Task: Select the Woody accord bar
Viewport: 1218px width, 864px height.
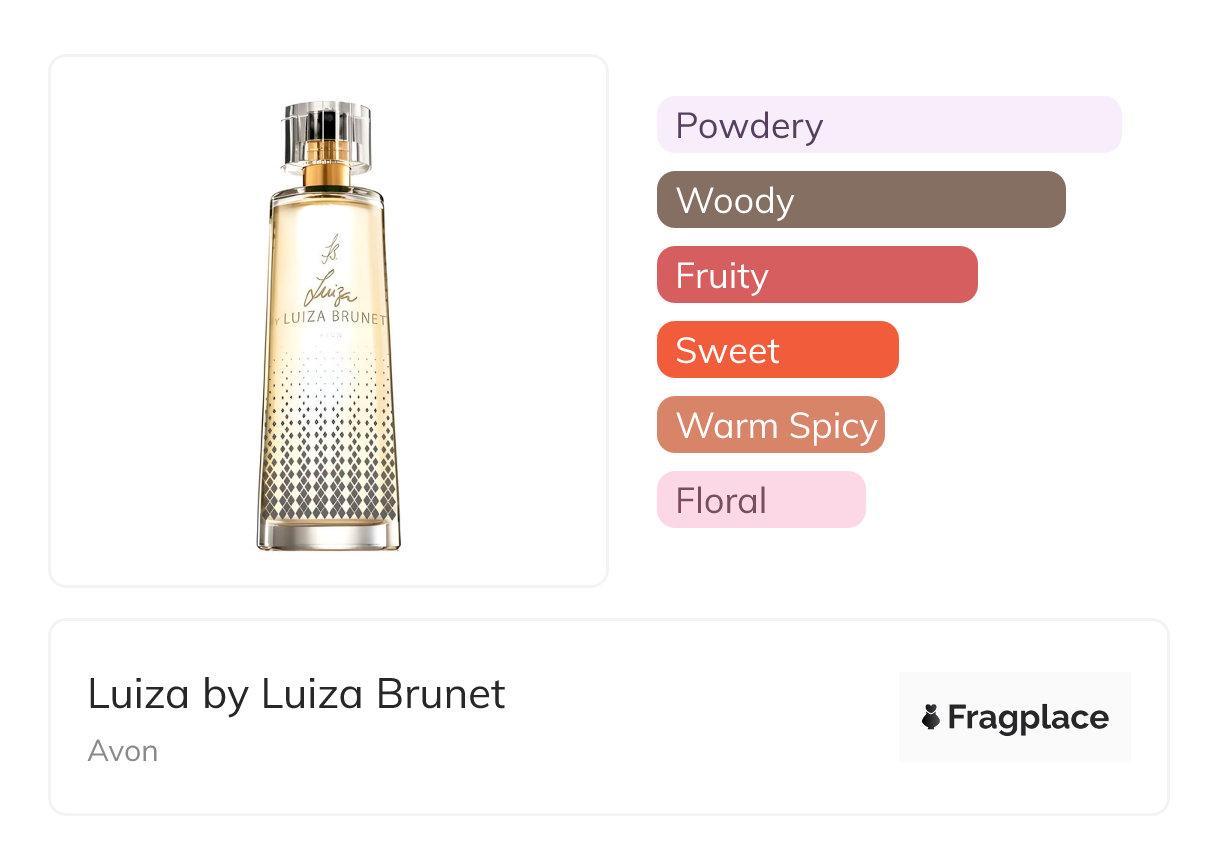Action: 861,200
